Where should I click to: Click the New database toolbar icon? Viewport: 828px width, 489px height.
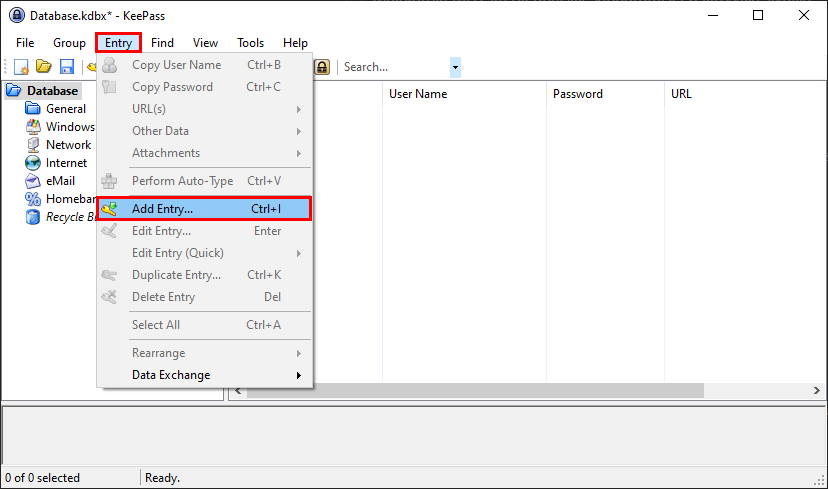[21, 67]
